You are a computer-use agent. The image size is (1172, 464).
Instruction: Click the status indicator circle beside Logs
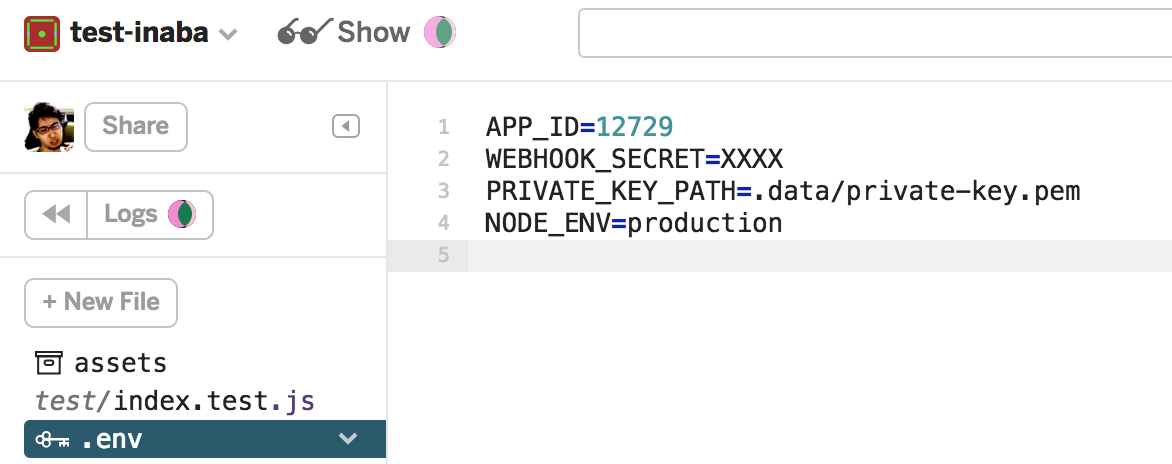182,214
